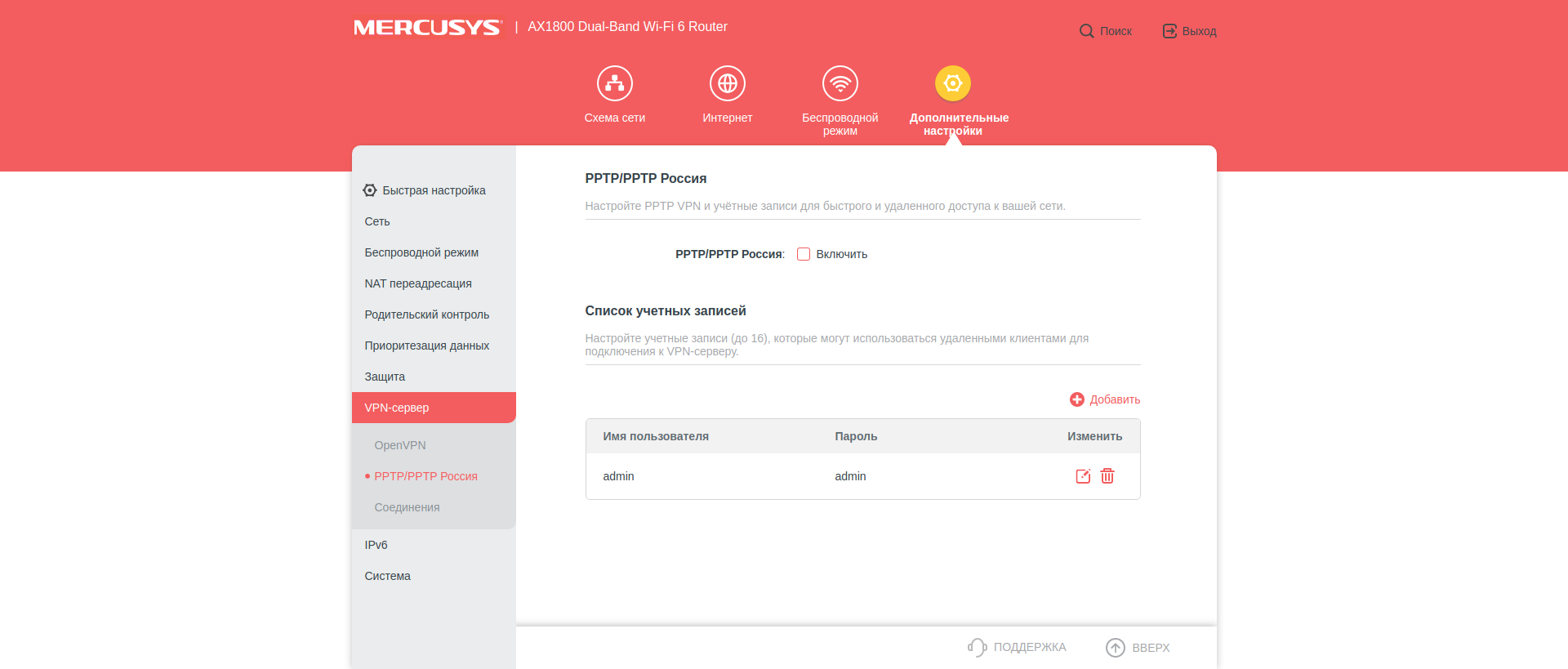
Task: Expand the Система sidebar section
Action: (387, 576)
